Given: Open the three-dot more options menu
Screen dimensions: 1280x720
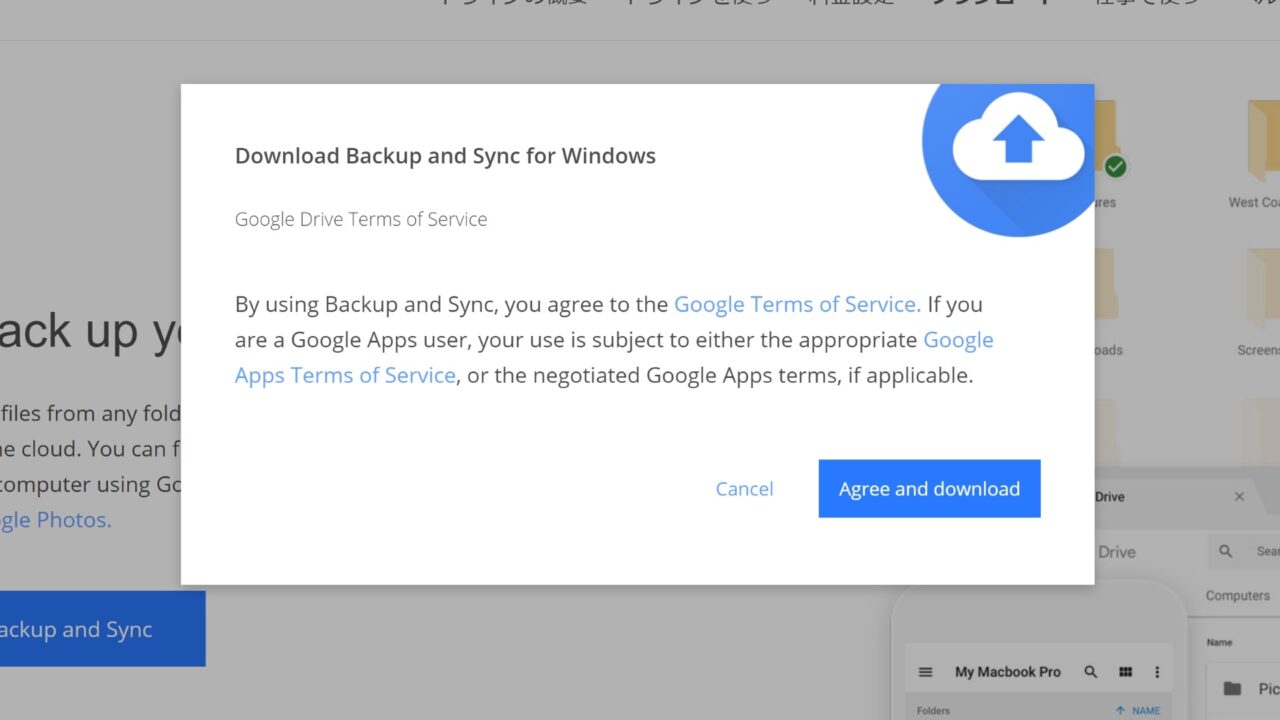Looking at the screenshot, I should click(x=1157, y=672).
